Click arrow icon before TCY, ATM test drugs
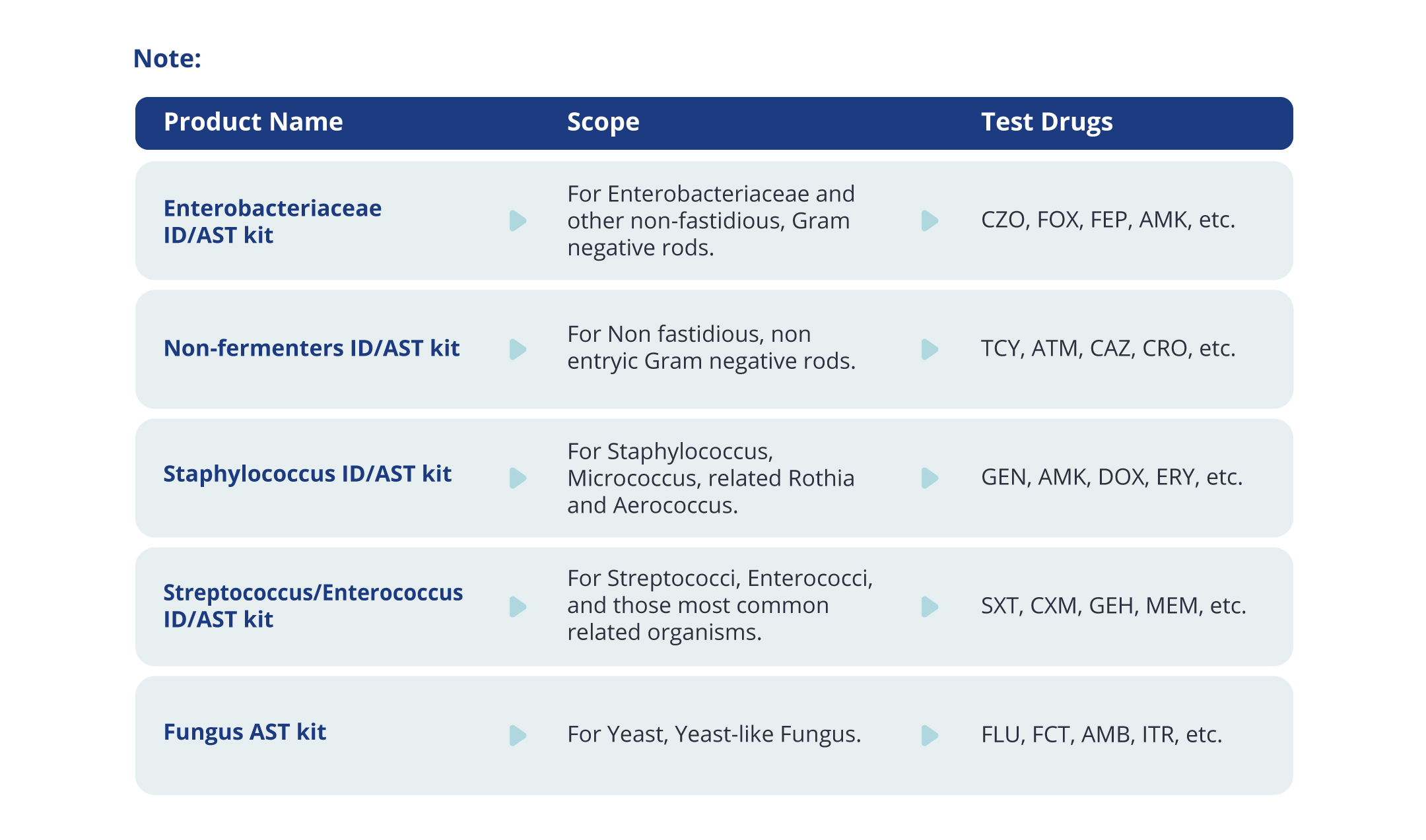 point(930,349)
